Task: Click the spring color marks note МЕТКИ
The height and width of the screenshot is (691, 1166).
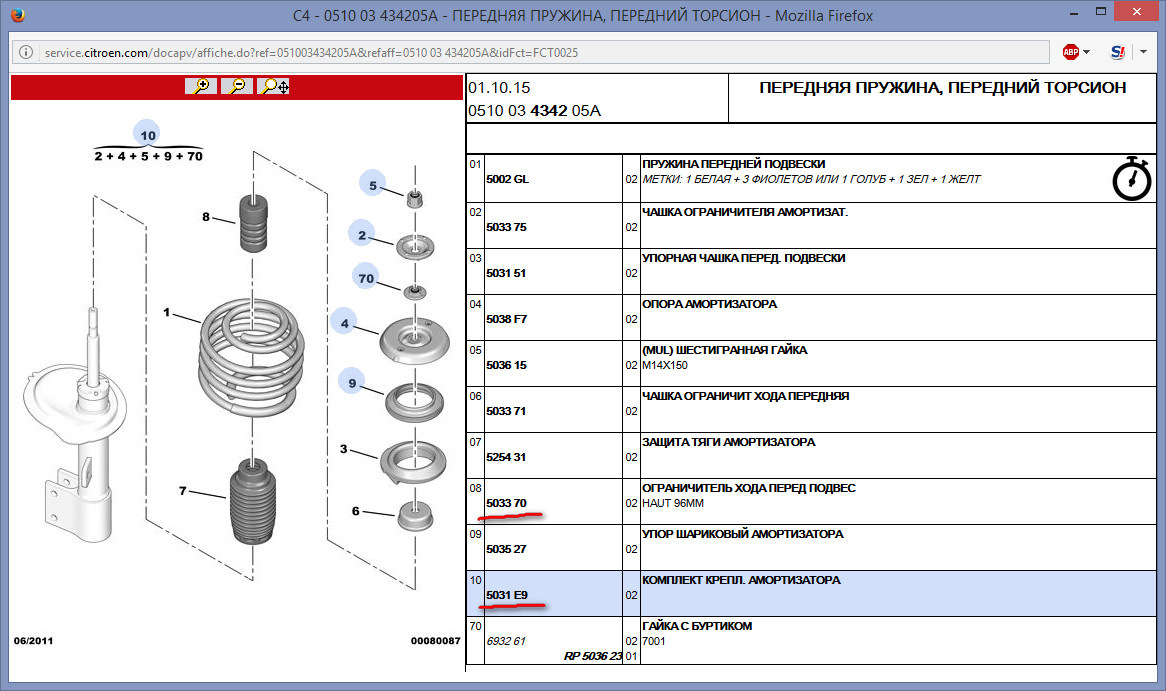Action: click(x=811, y=179)
